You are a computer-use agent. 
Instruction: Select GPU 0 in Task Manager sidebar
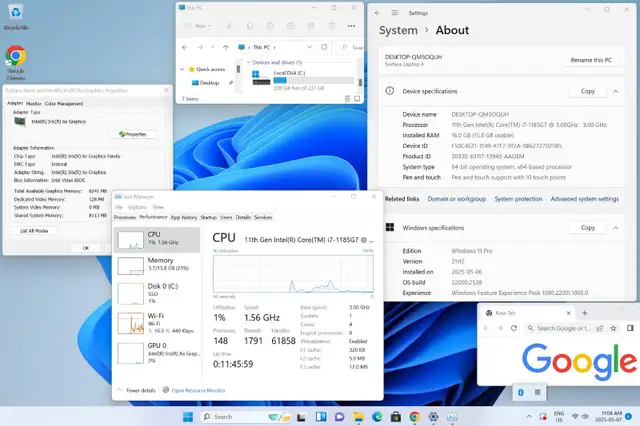click(158, 353)
